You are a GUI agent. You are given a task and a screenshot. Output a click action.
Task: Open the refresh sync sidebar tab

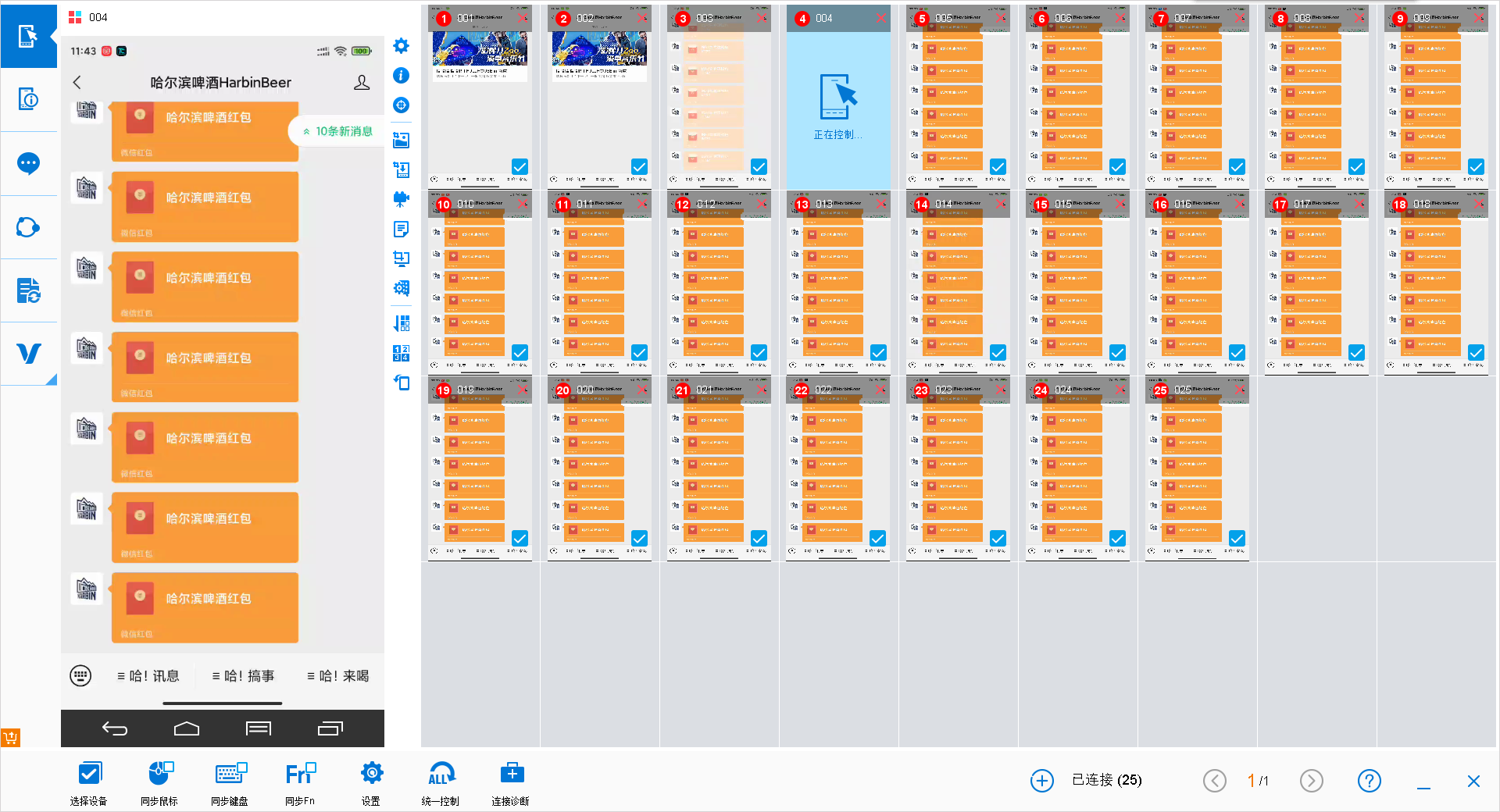(28, 228)
